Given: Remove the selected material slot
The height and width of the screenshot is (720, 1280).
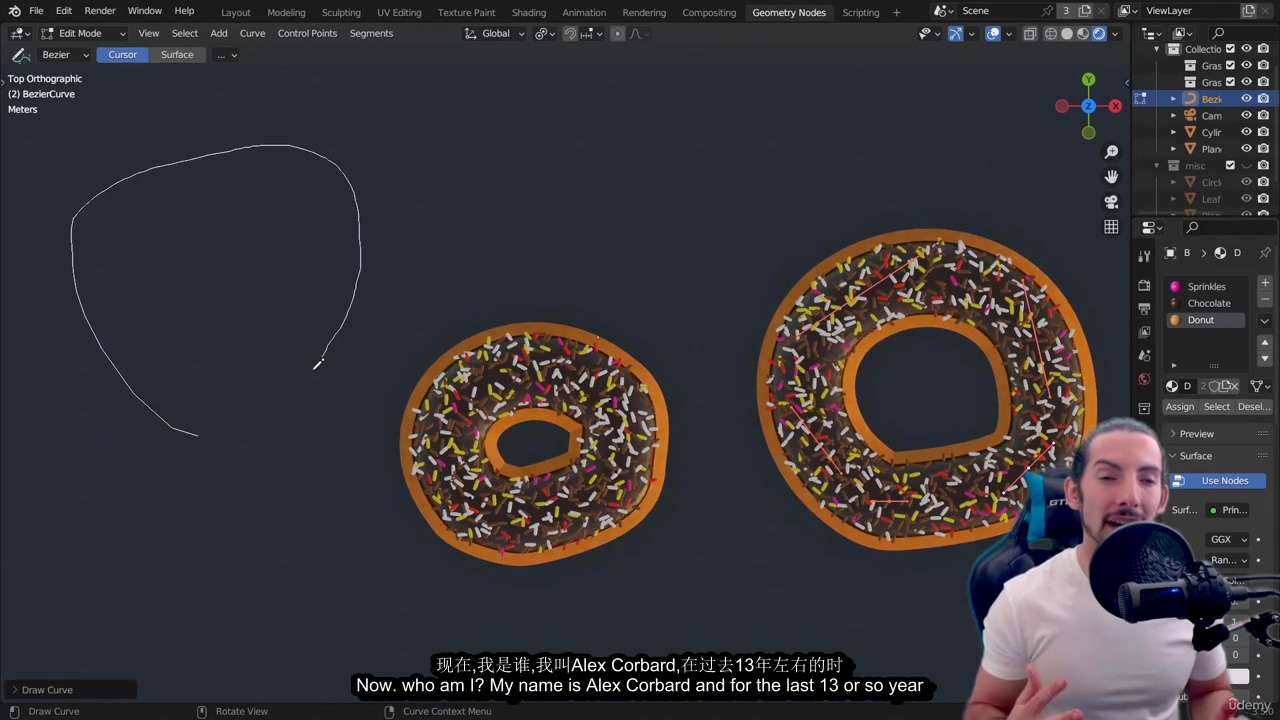Looking at the screenshot, I should [1265, 298].
